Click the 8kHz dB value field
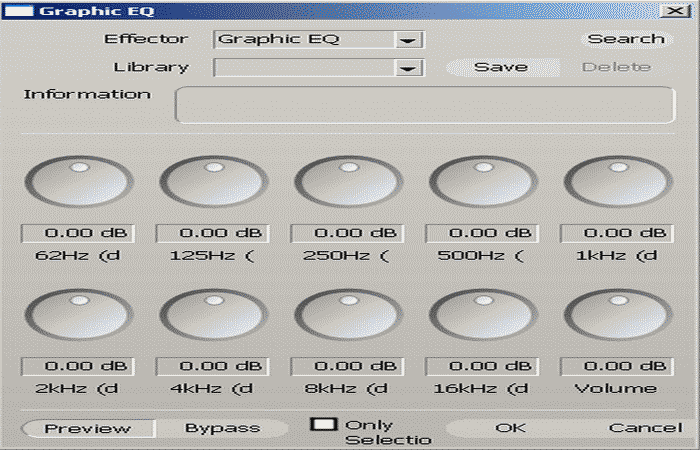 (x=348, y=367)
